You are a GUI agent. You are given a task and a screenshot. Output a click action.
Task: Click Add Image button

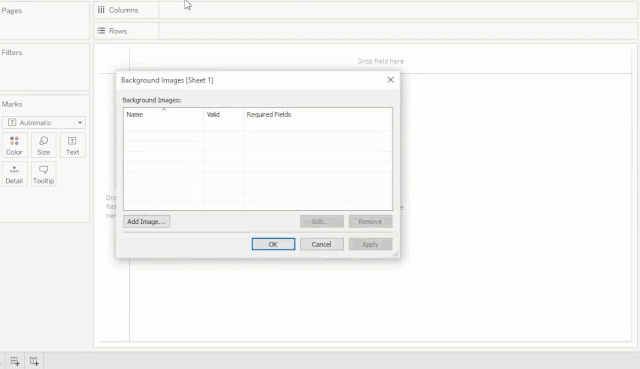(147, 222)
